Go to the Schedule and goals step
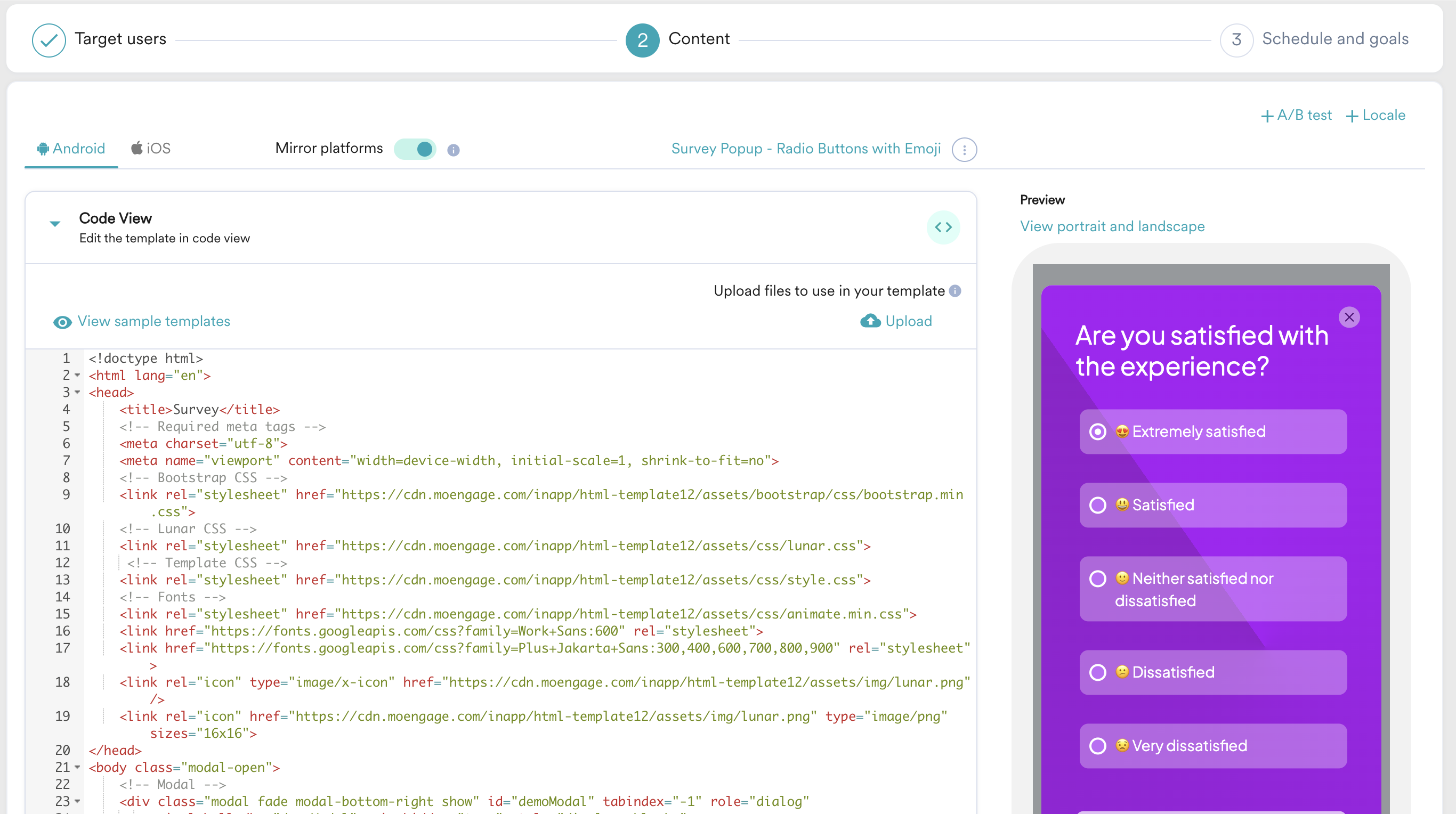 pos(1335,39)
